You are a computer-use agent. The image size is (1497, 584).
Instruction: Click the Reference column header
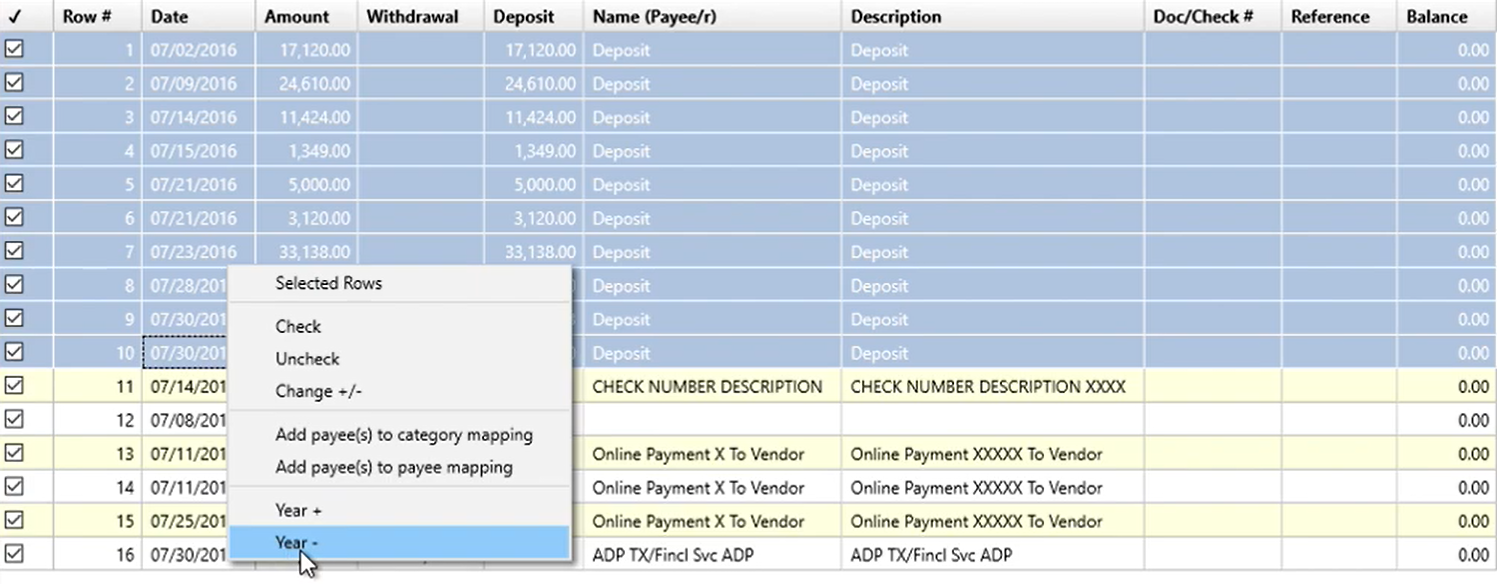pos(1340,16)
